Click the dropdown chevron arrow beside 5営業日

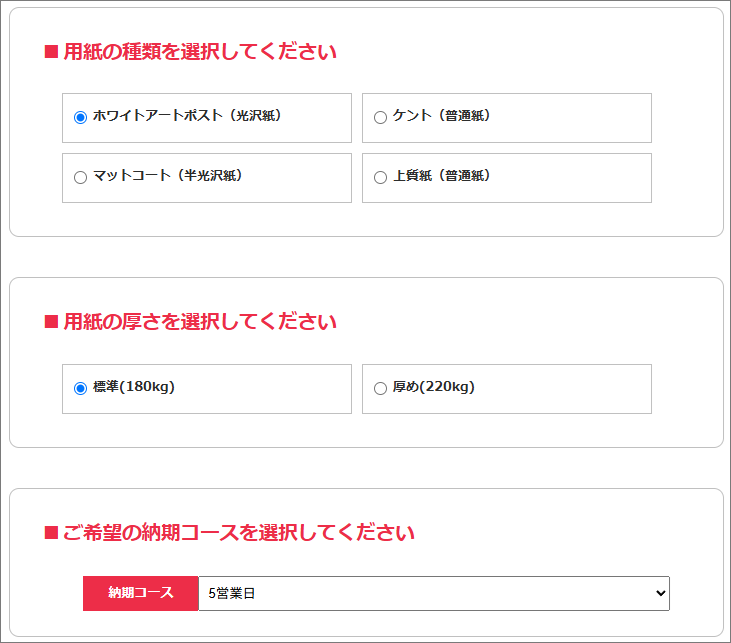660,593
